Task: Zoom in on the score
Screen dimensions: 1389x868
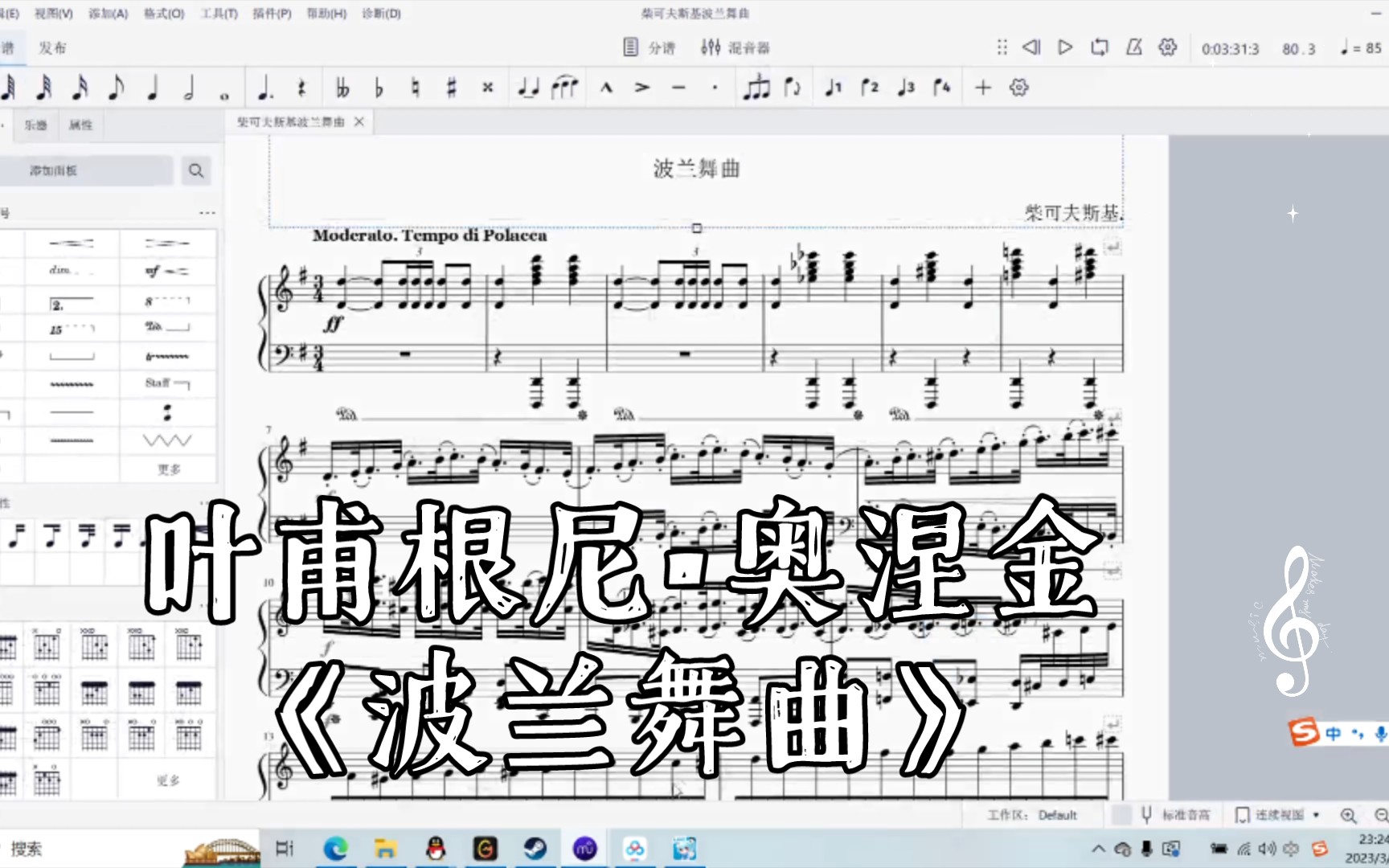Action: coord(1349,815)
